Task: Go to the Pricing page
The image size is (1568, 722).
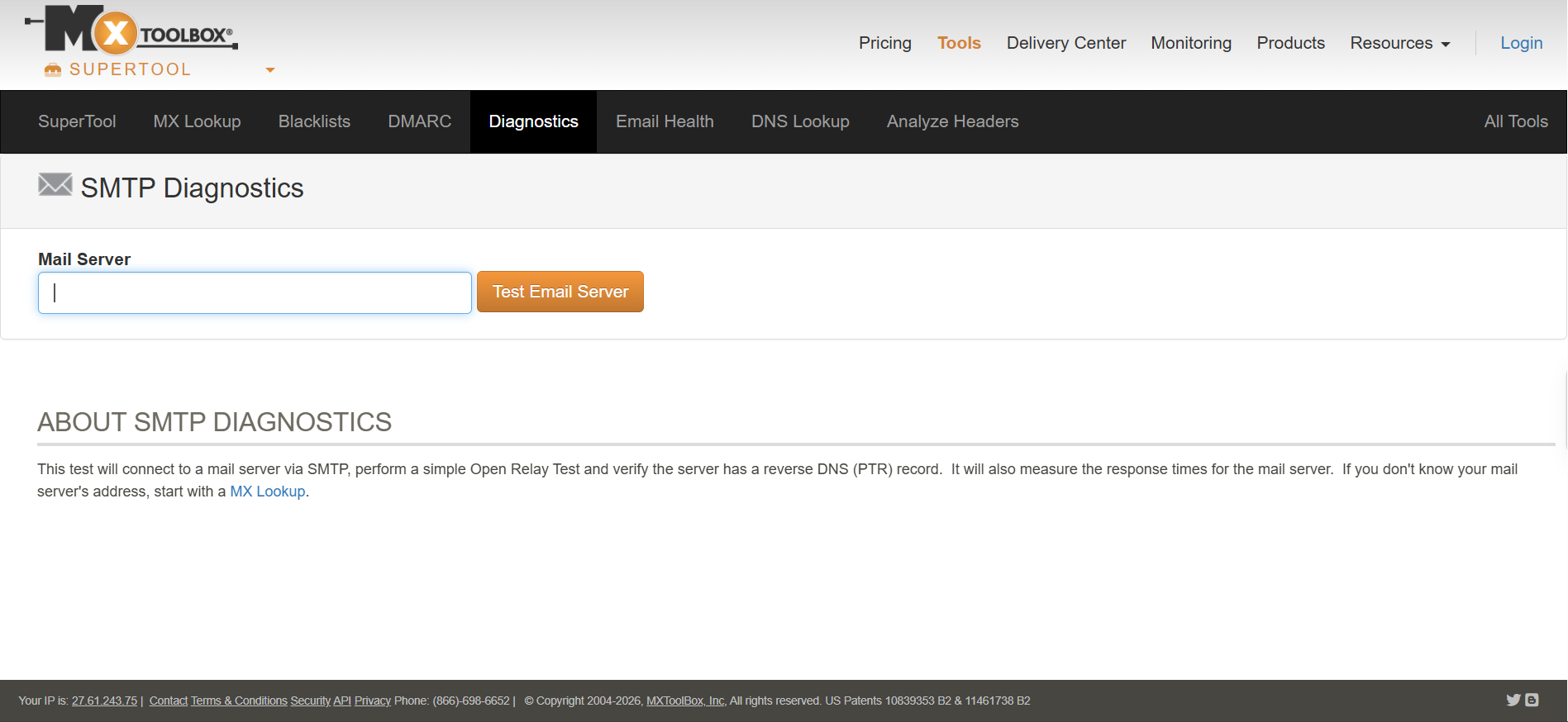Action: [x=885, y=43]
